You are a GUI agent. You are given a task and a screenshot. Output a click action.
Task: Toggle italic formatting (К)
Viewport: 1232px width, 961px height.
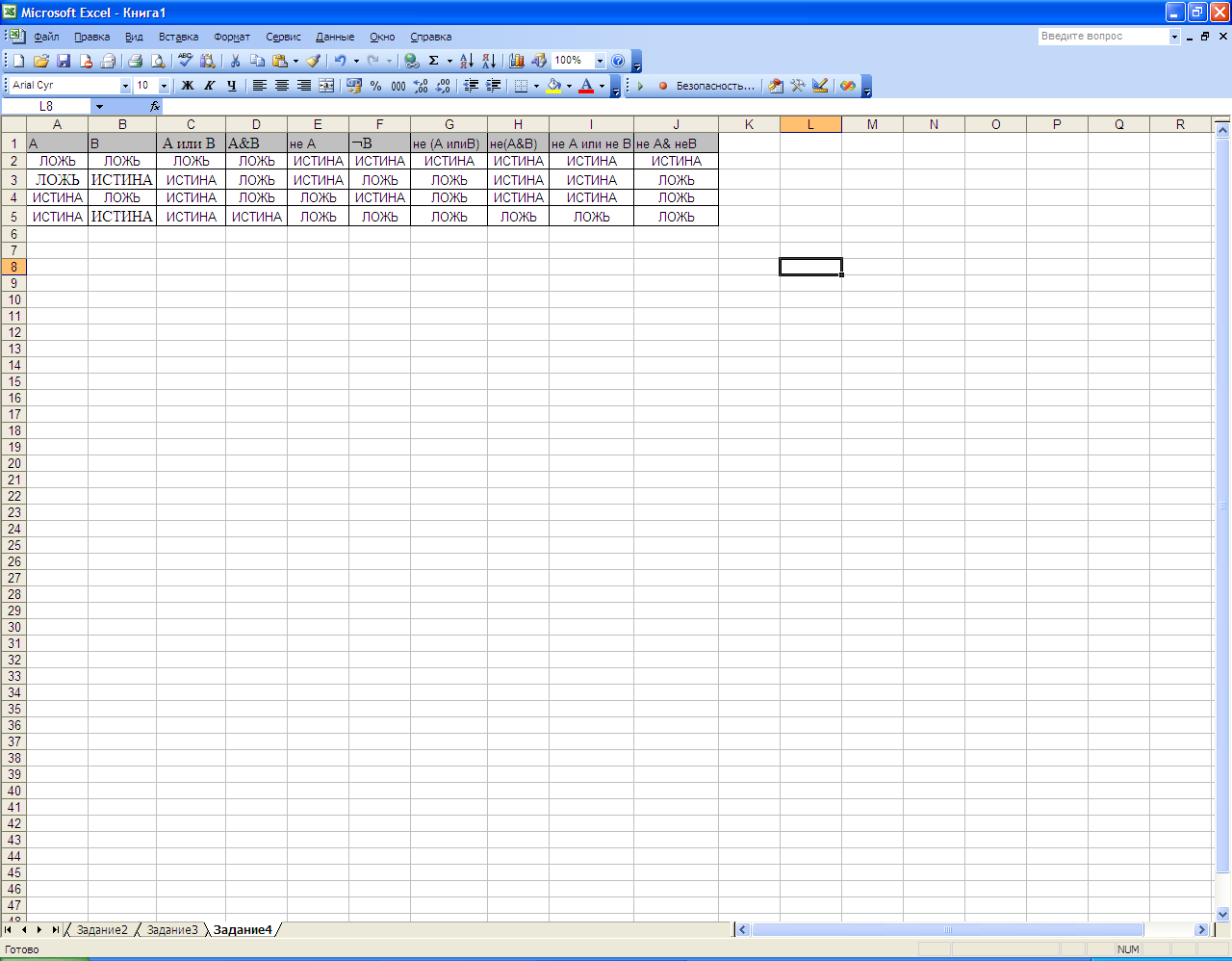[x=210, y=86]
